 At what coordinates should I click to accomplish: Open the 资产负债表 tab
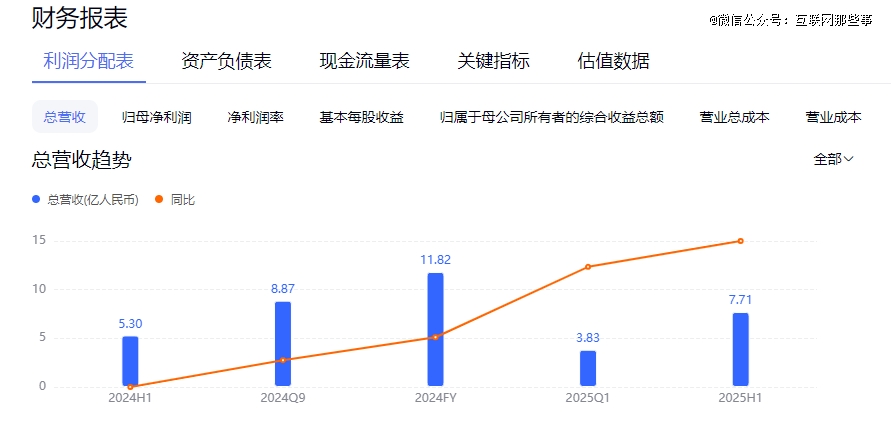pos(226,61)
